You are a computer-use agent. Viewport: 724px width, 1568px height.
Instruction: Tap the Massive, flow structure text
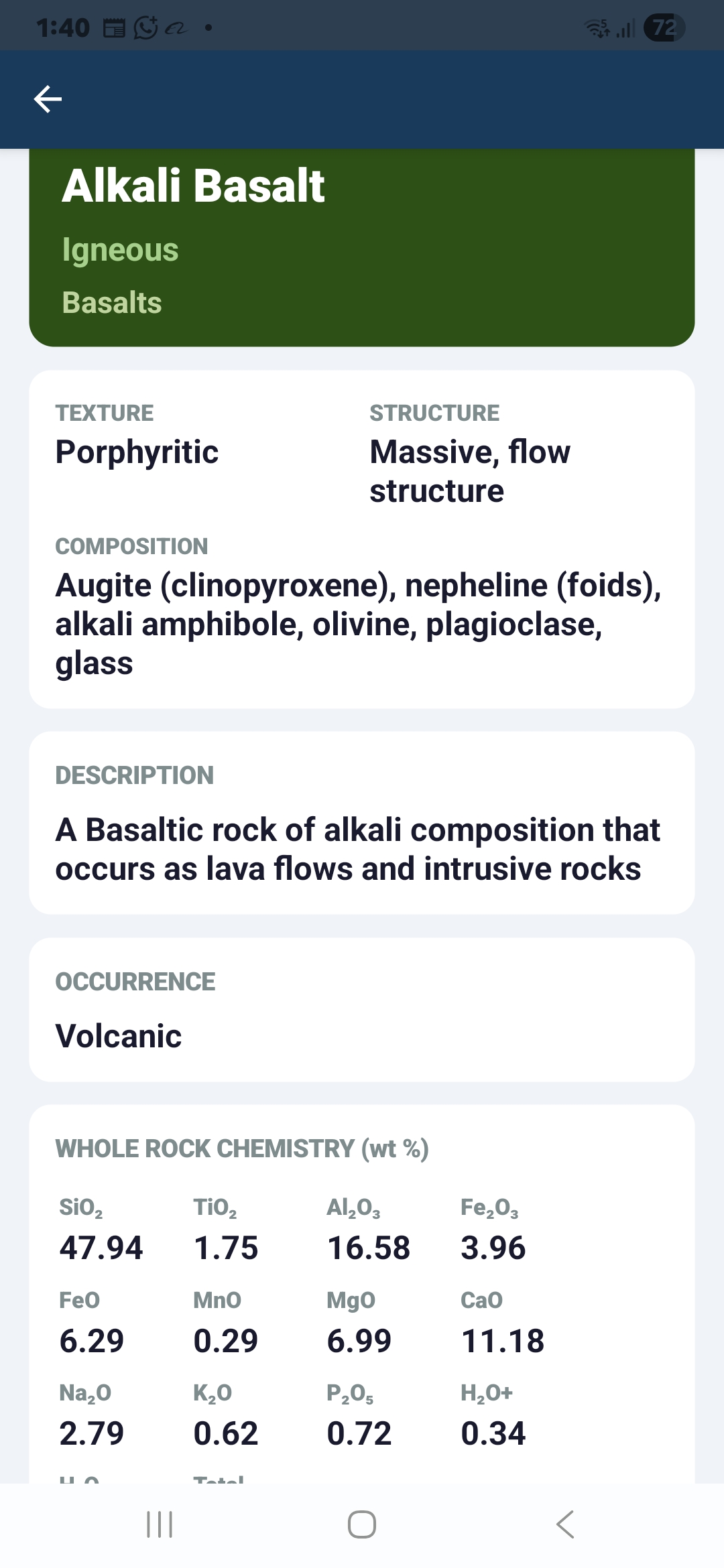point(470,471)
